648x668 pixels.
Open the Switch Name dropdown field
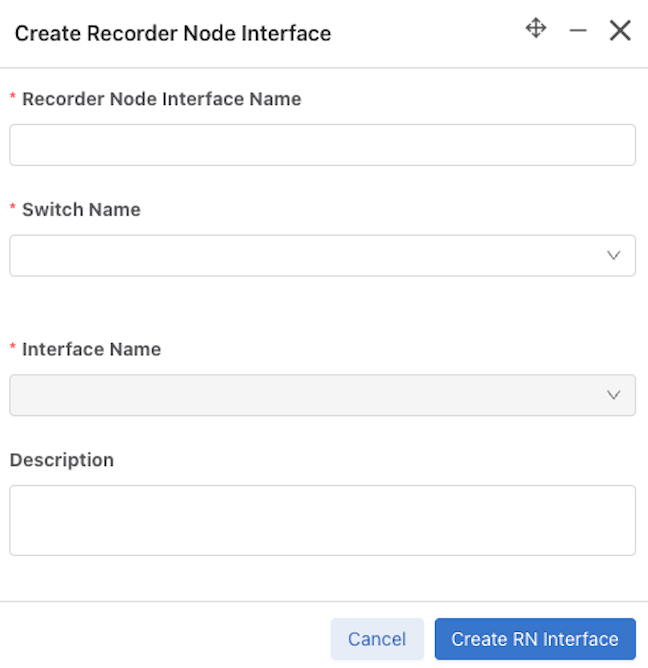[323, 255]
